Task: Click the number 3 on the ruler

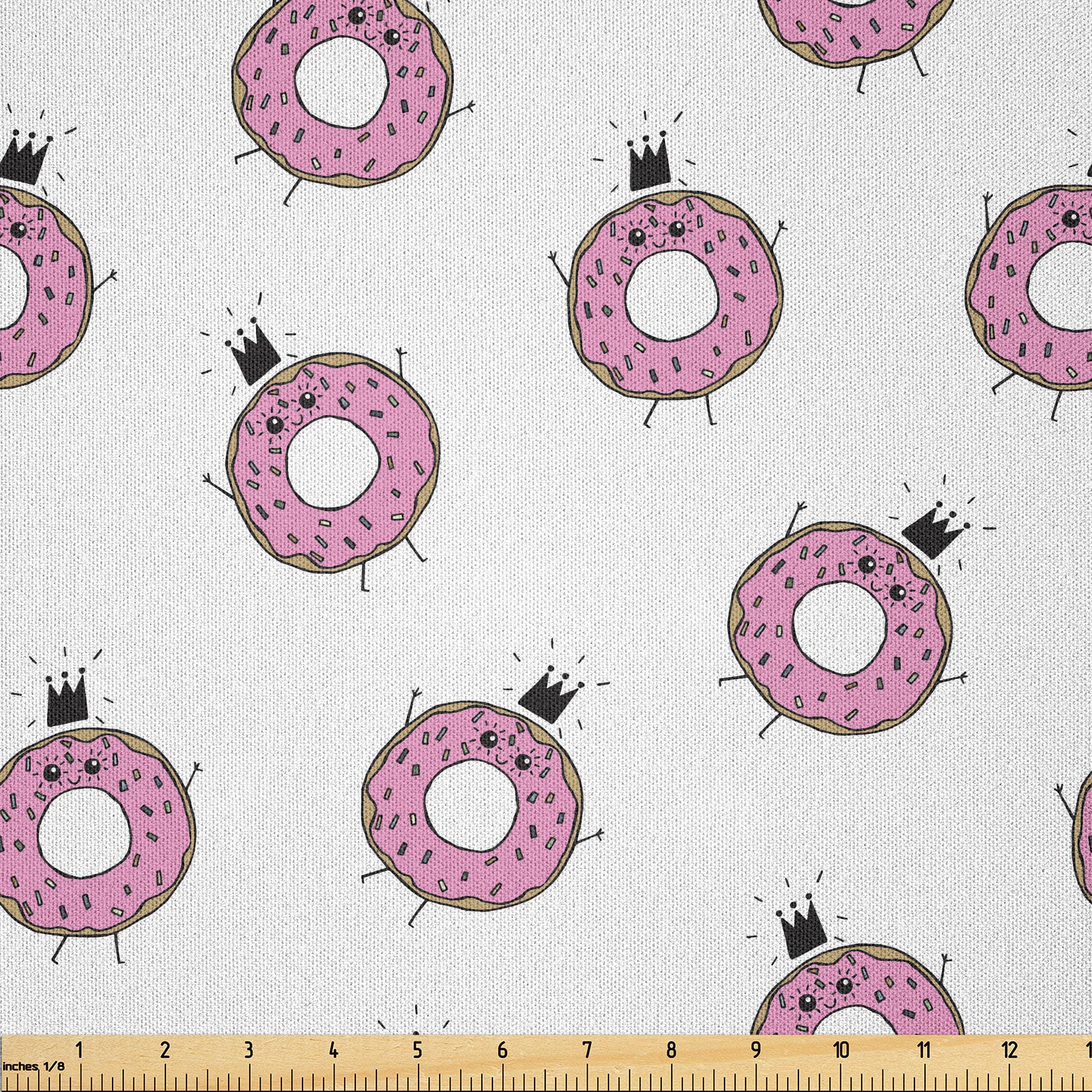Action: coord(249,1050)
